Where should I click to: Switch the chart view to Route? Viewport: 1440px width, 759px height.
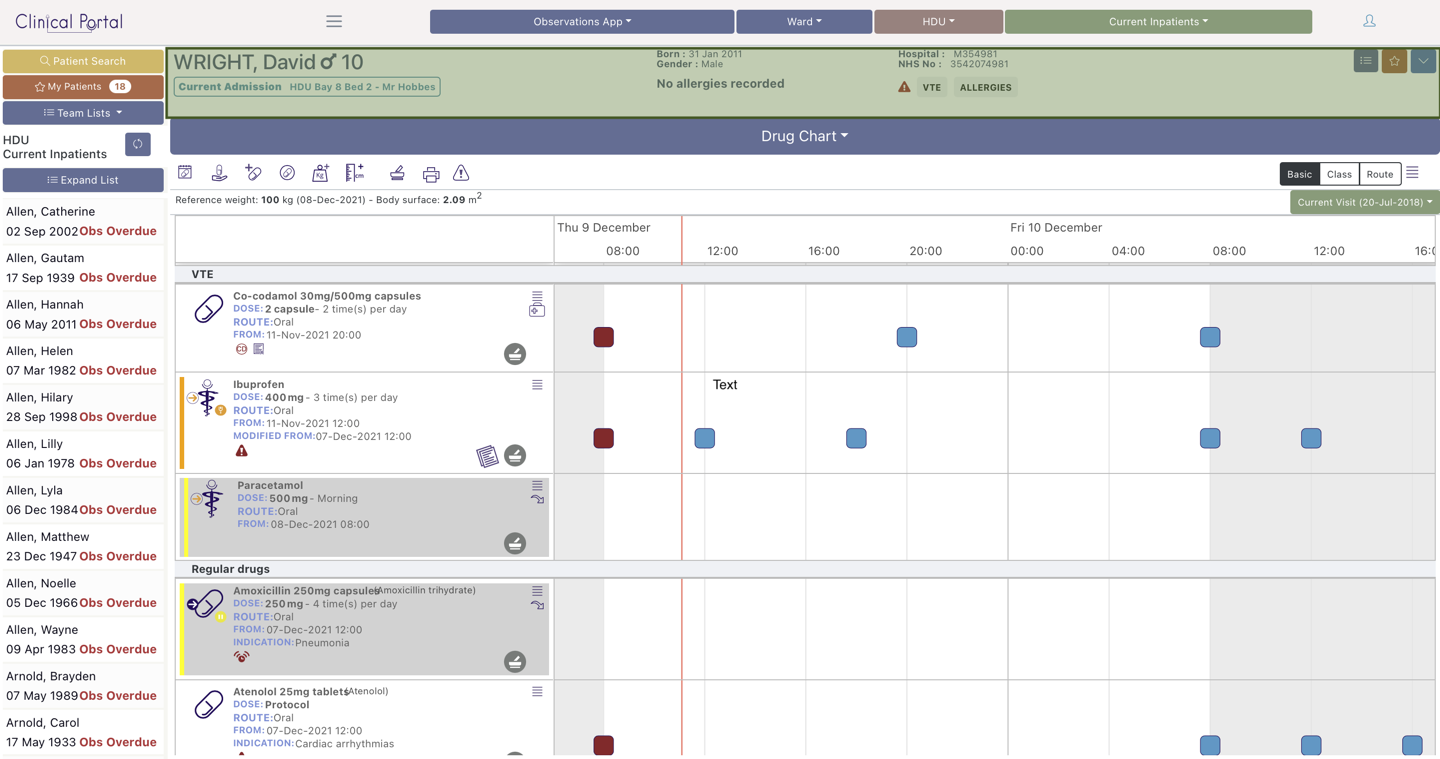[1379, 174]
